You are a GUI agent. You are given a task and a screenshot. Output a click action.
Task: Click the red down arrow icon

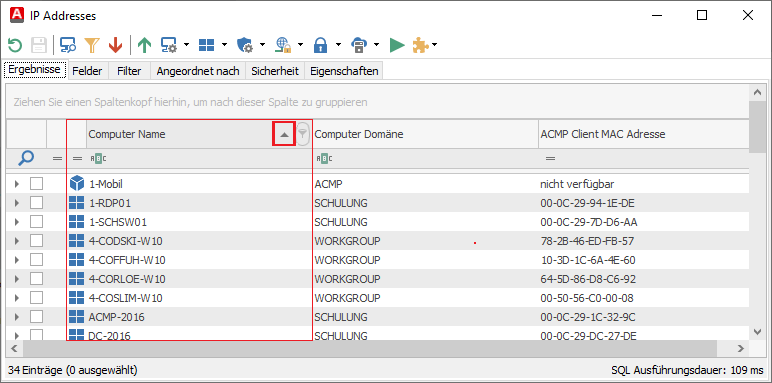[115, 45]
